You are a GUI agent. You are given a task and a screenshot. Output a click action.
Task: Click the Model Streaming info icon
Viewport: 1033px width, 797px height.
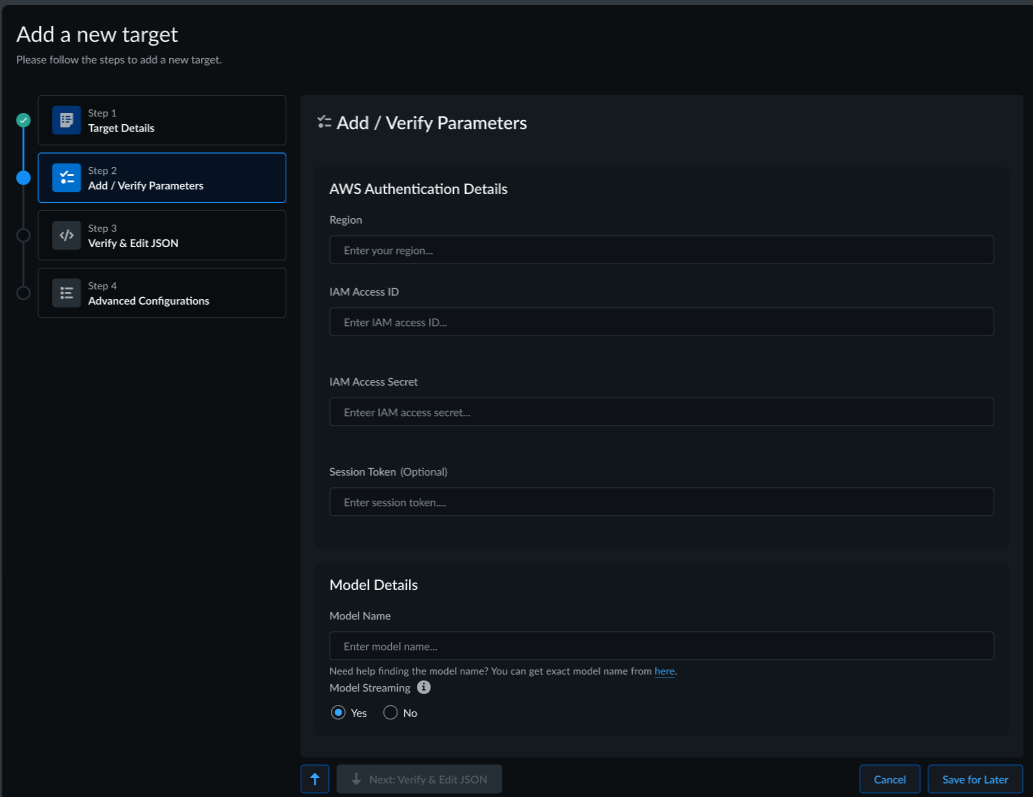[x=424, y=688]
